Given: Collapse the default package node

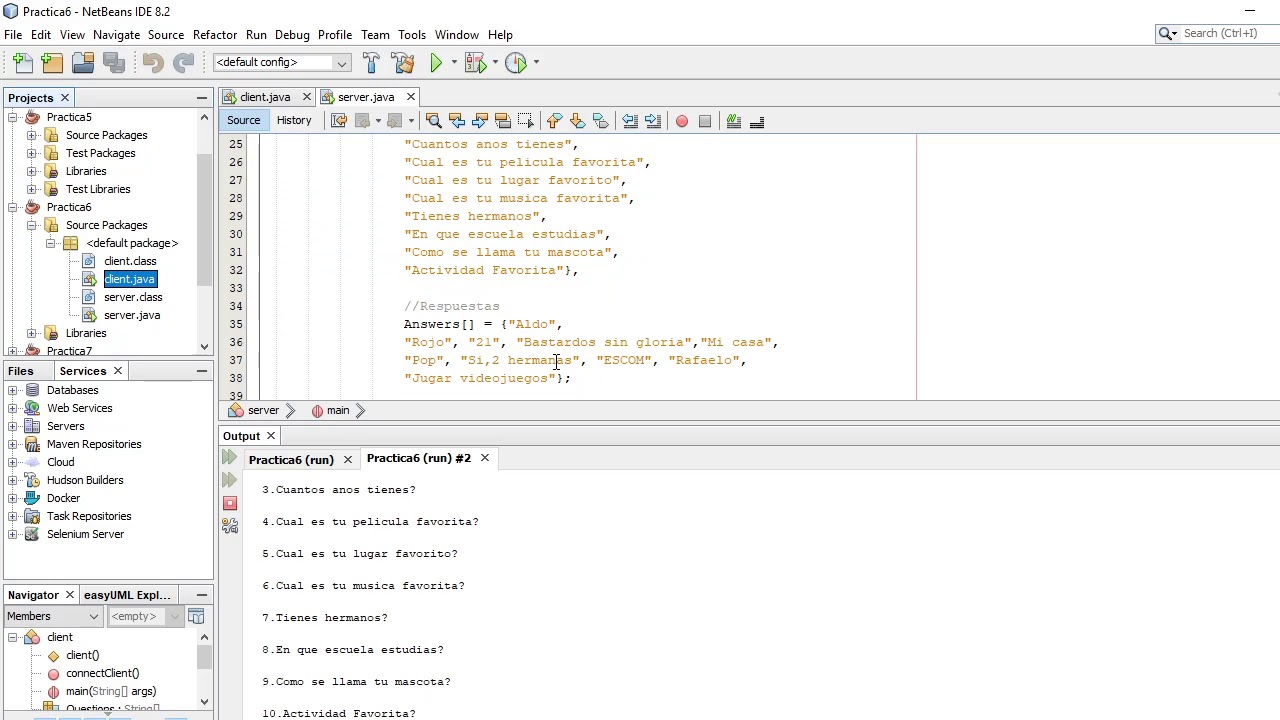Looking at the screenshot, I should click(50, 243).
